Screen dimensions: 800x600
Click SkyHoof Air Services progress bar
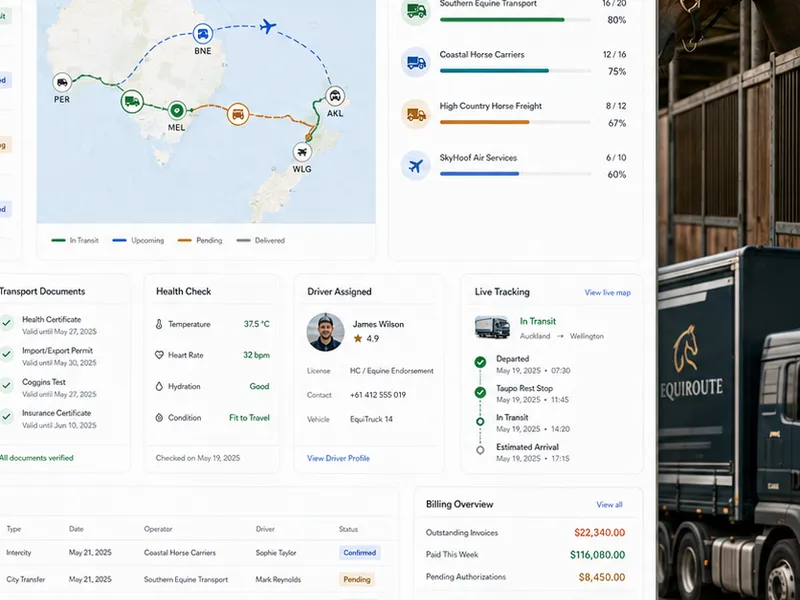click(x=515, y=174)
